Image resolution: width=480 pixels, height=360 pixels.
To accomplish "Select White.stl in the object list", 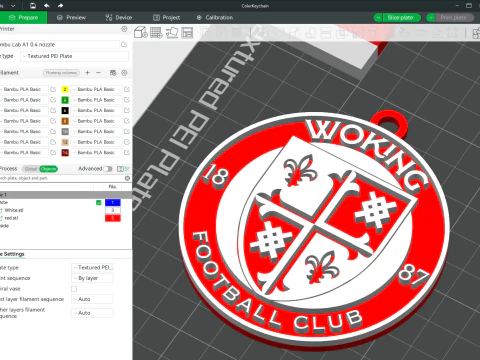I will pyautogui.click(x=14, y=210).
